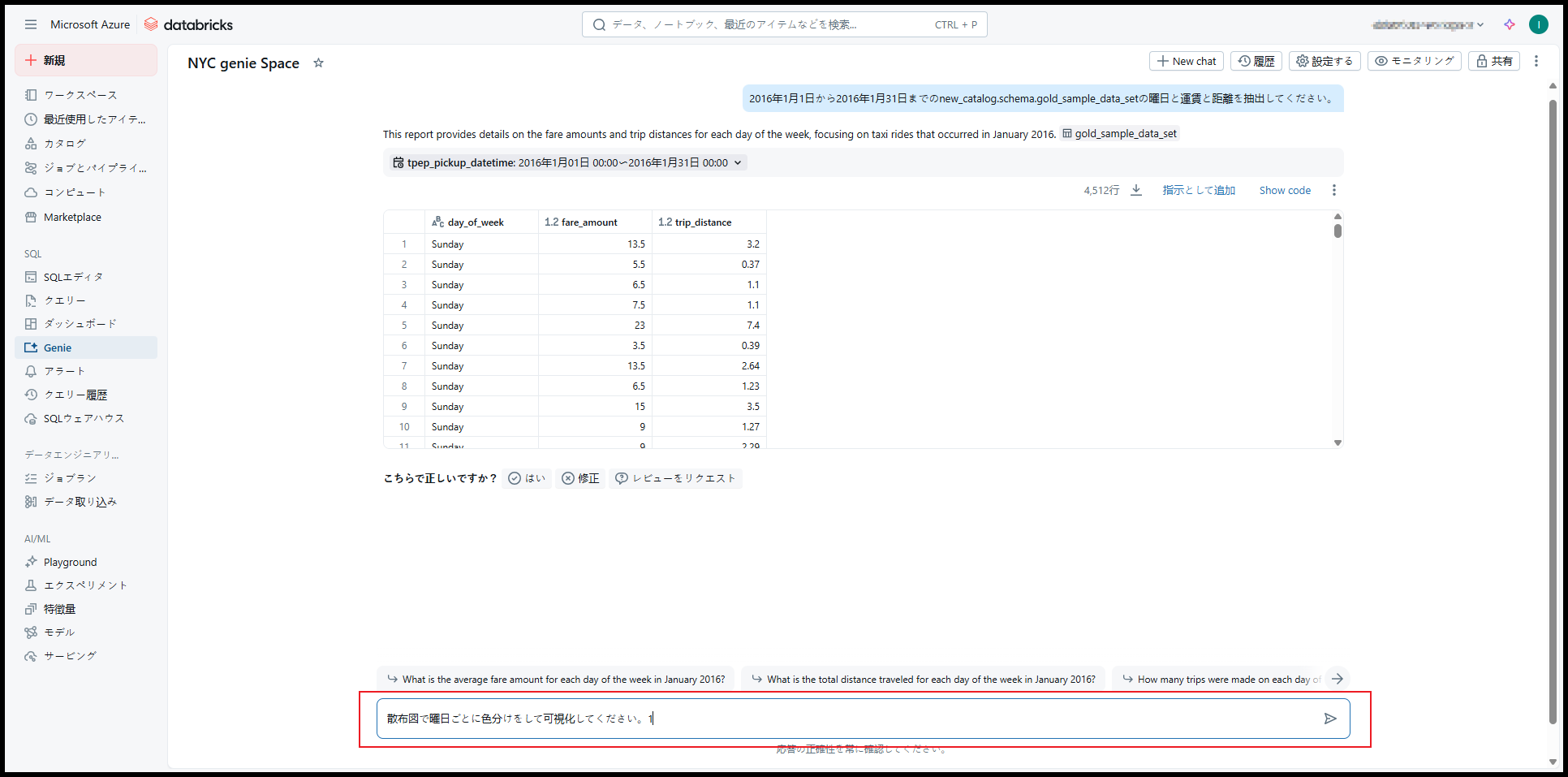This screenshot has height=777, width=1568.
Task: Show the generated SQL code
Action: click(1285, 190)
